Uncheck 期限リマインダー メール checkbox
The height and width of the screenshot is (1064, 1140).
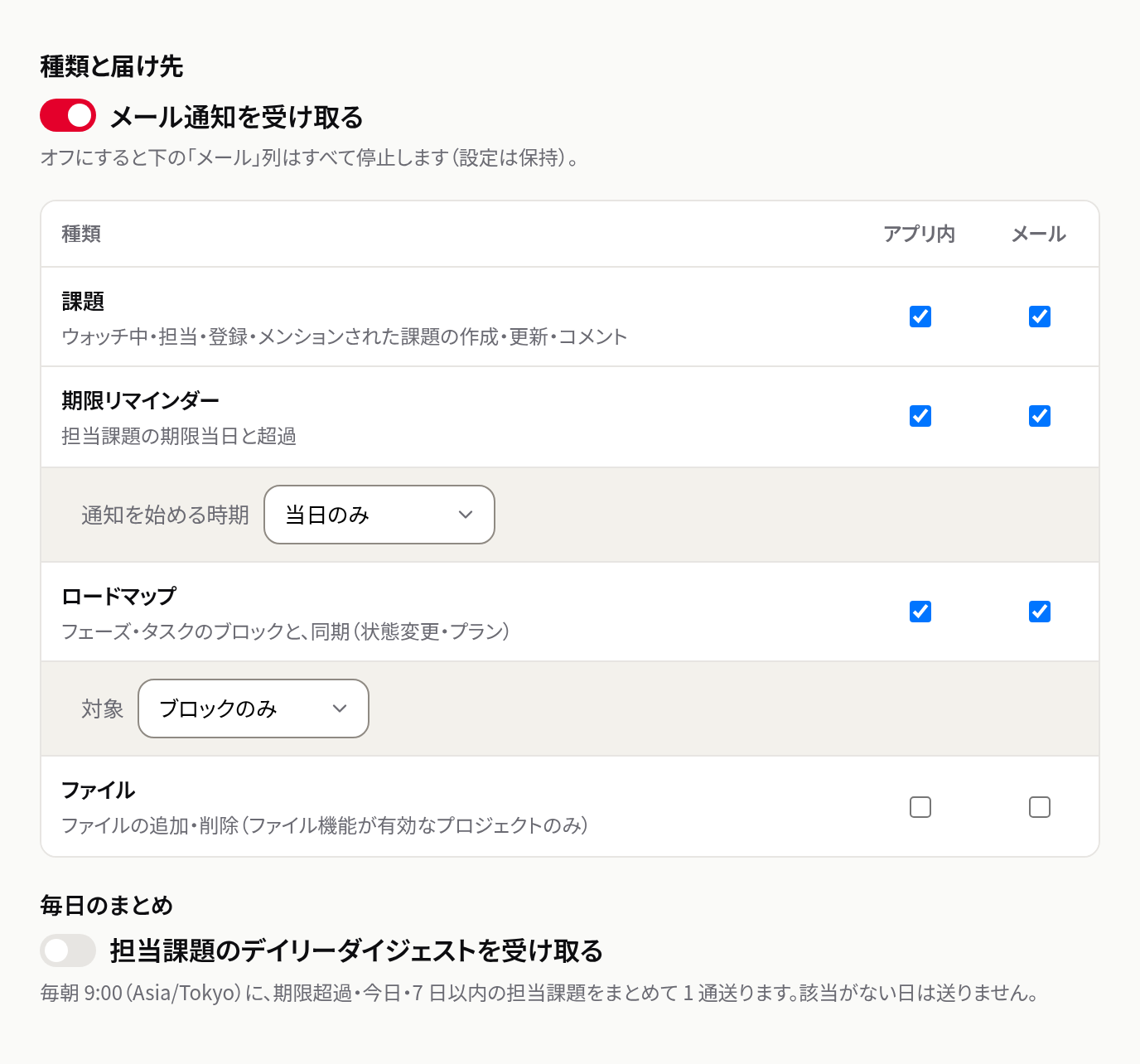(1040, 416)
